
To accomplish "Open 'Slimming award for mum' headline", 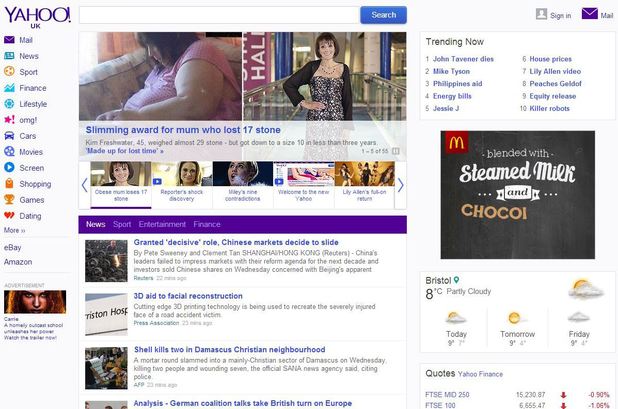I will tap(183, 130).
